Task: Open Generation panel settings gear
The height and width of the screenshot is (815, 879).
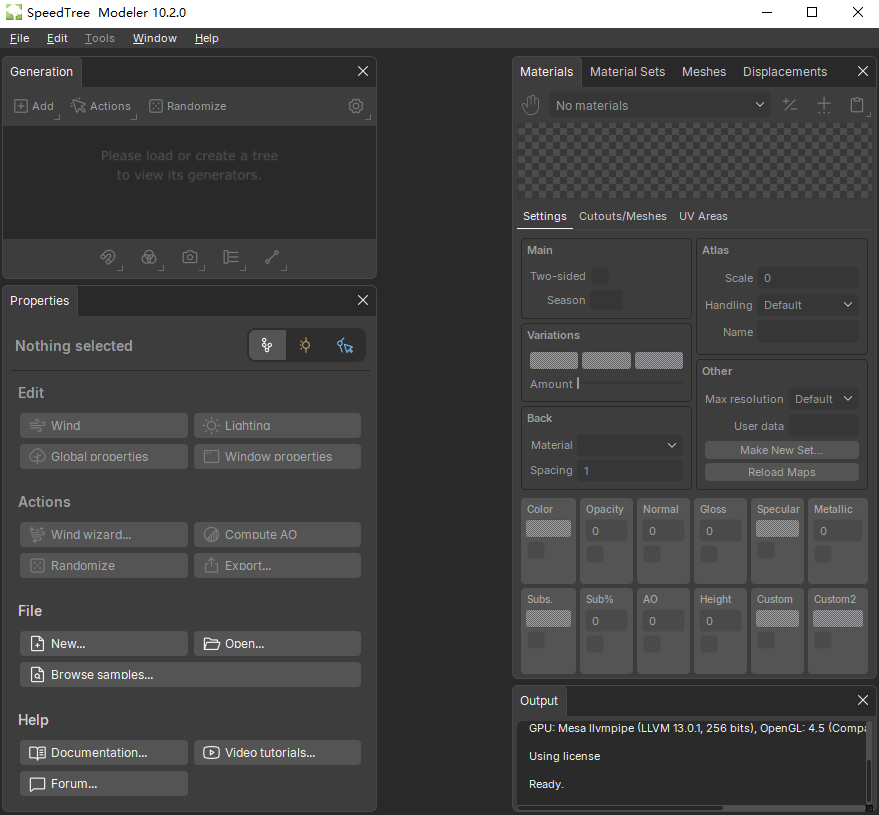Action: tap(356, 106)
